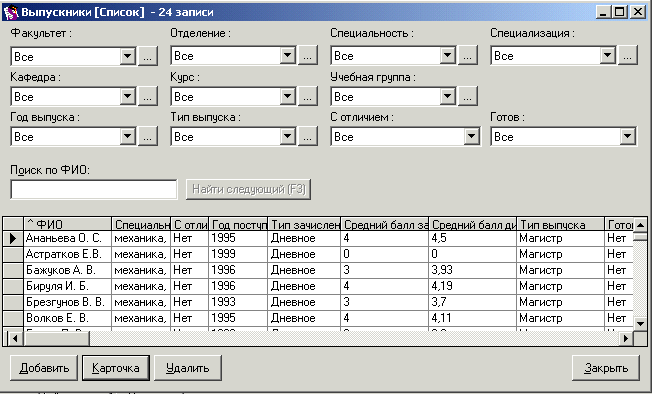This screenshot has height=394, width=652.
Task: Click the 3,93 average grade cell
Action: click(472, 270)
